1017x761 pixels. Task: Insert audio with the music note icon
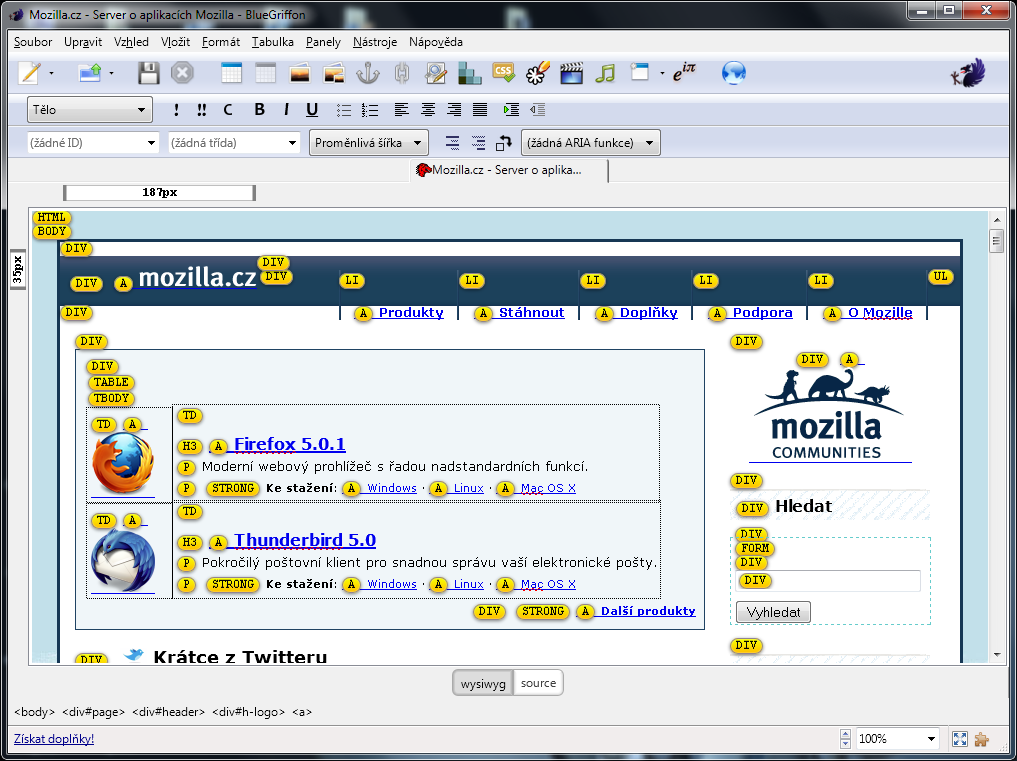[605, 73]
